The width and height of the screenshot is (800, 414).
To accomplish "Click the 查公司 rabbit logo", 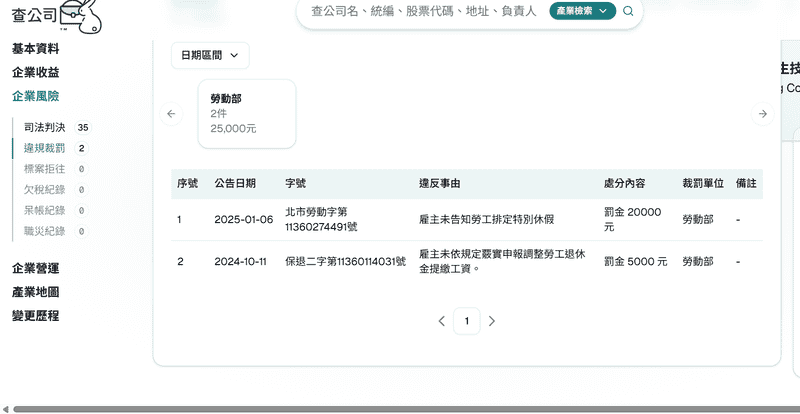I will 57,15.
